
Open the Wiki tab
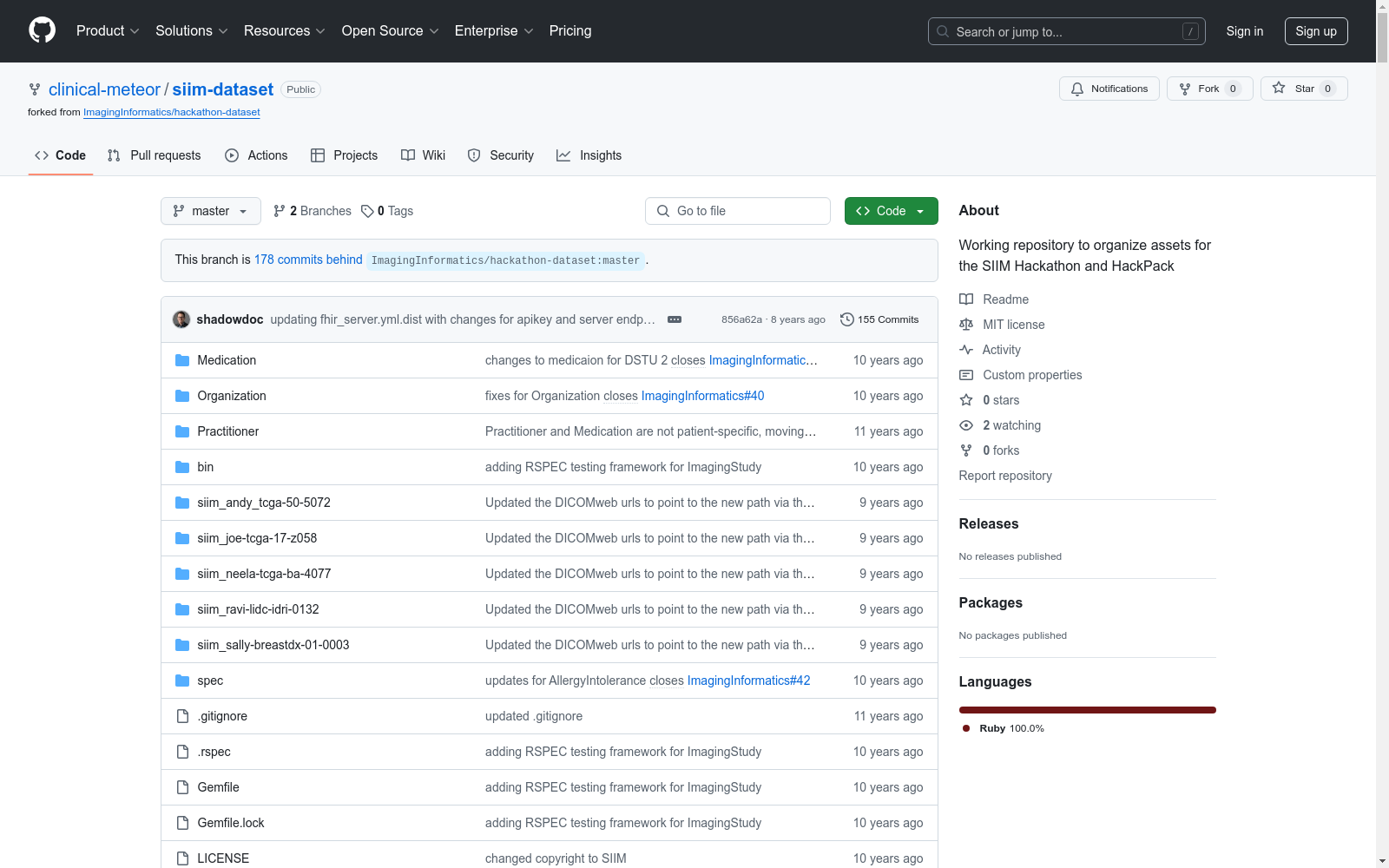tap(424, 155)
